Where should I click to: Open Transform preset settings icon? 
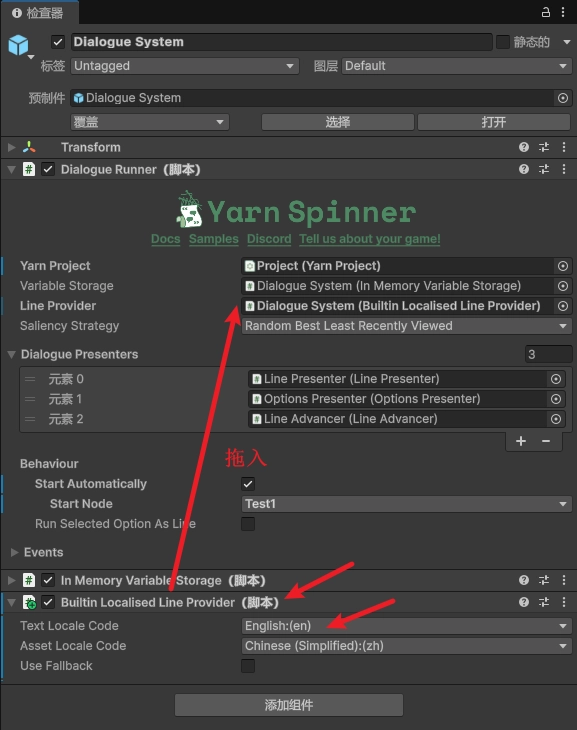point(544,147)
